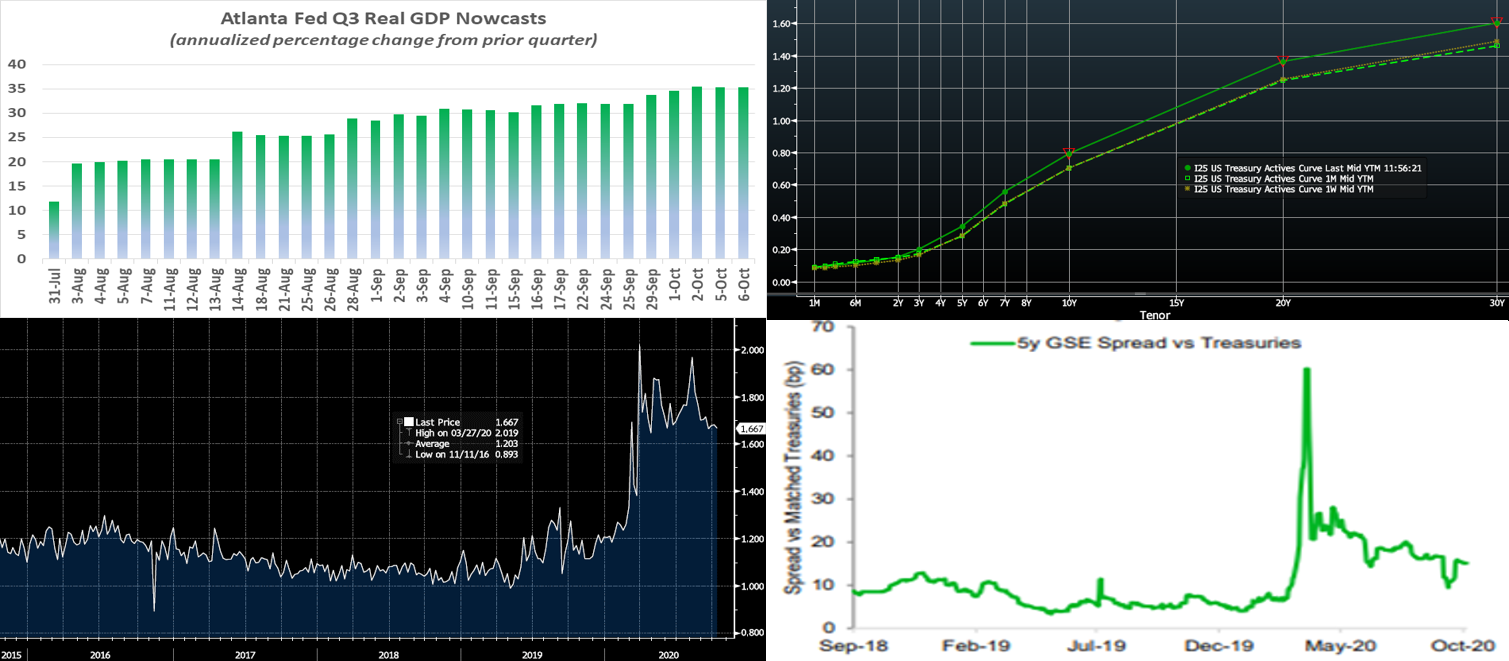Click the Low on 11/11/16 legend marker
1509x661 pixels.
410,454
